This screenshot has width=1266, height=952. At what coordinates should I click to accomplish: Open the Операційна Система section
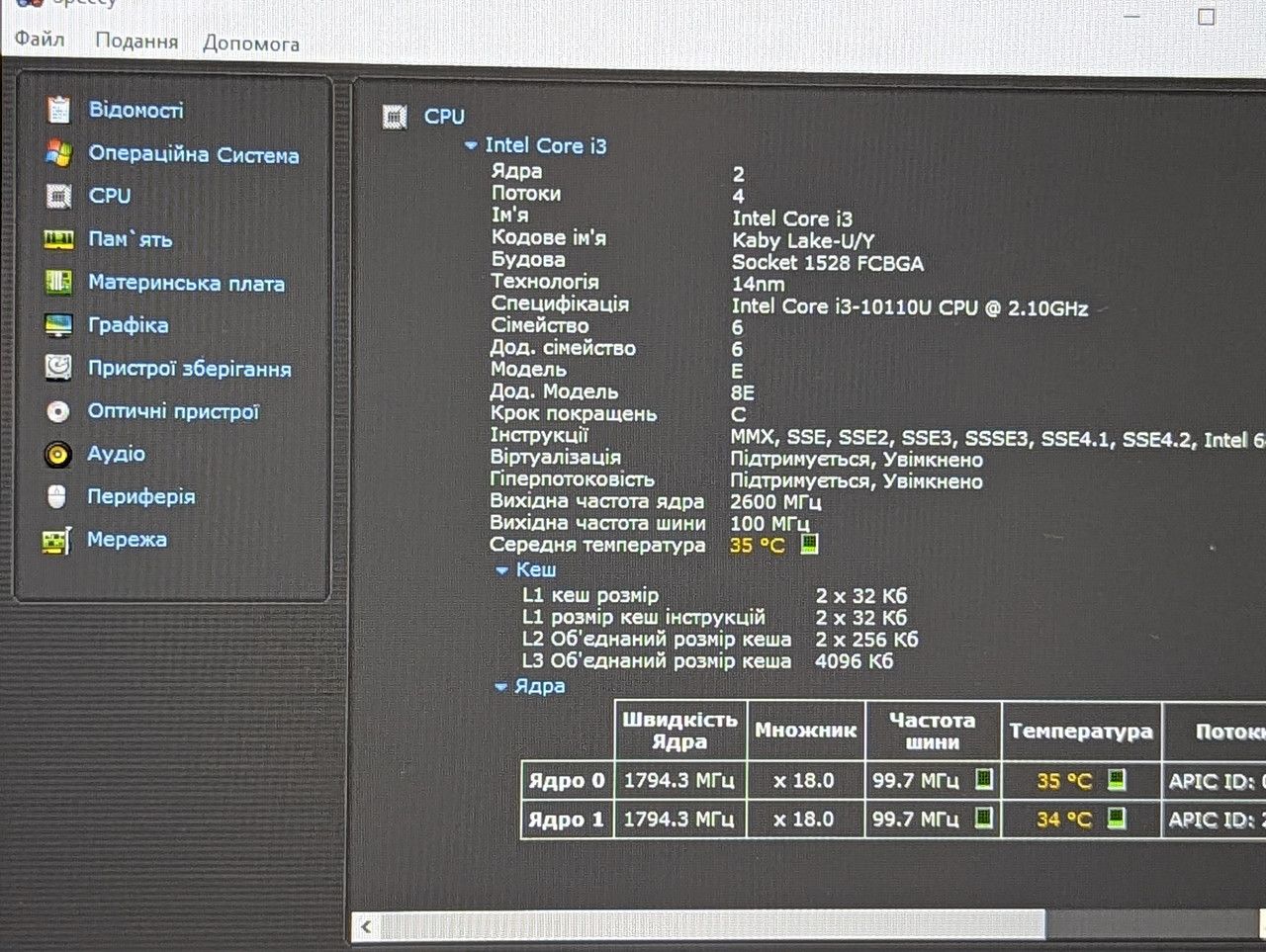click(x=194, y=154)
